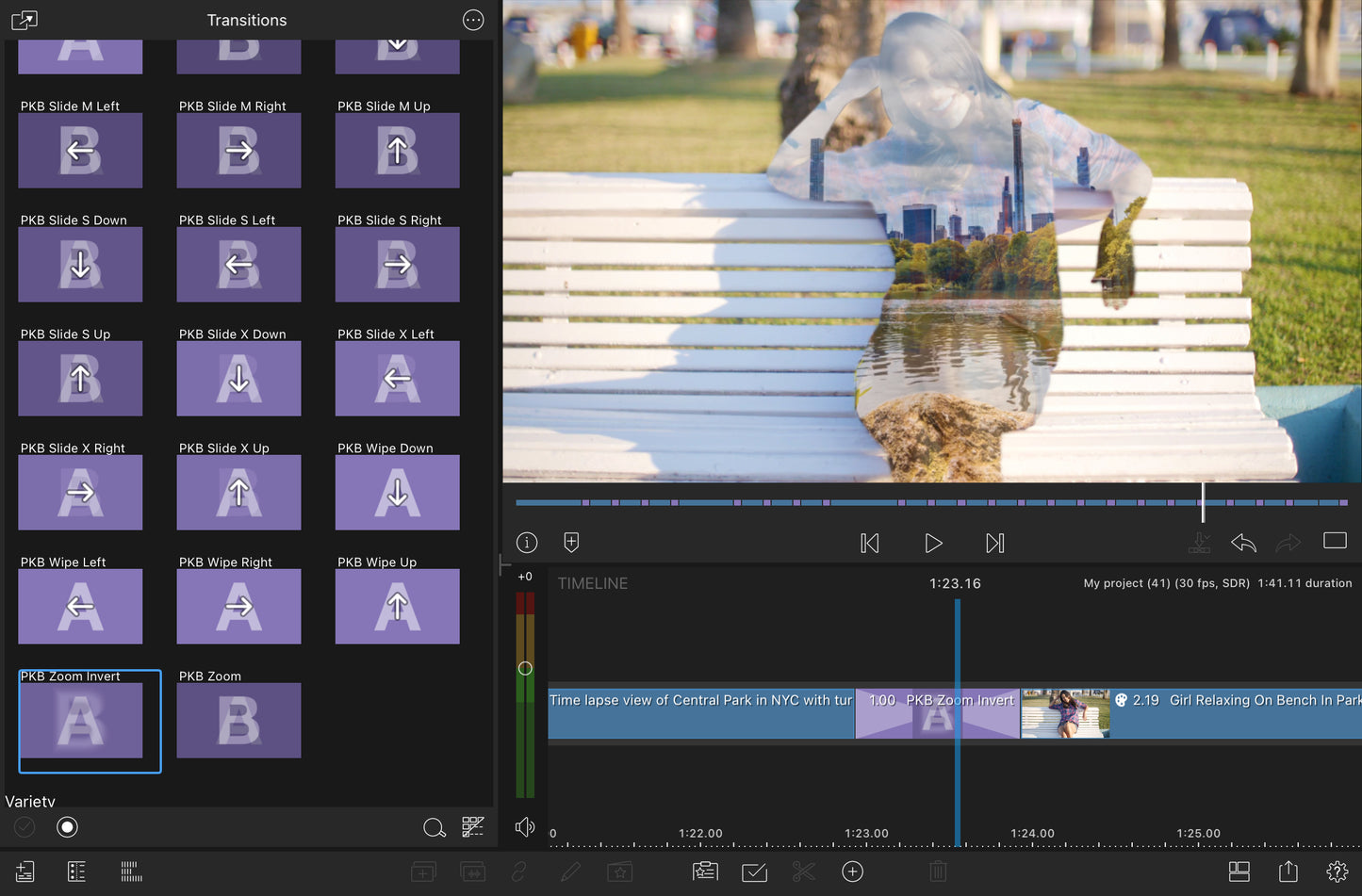Open the Transitions panel options menu

coord(473,20)
